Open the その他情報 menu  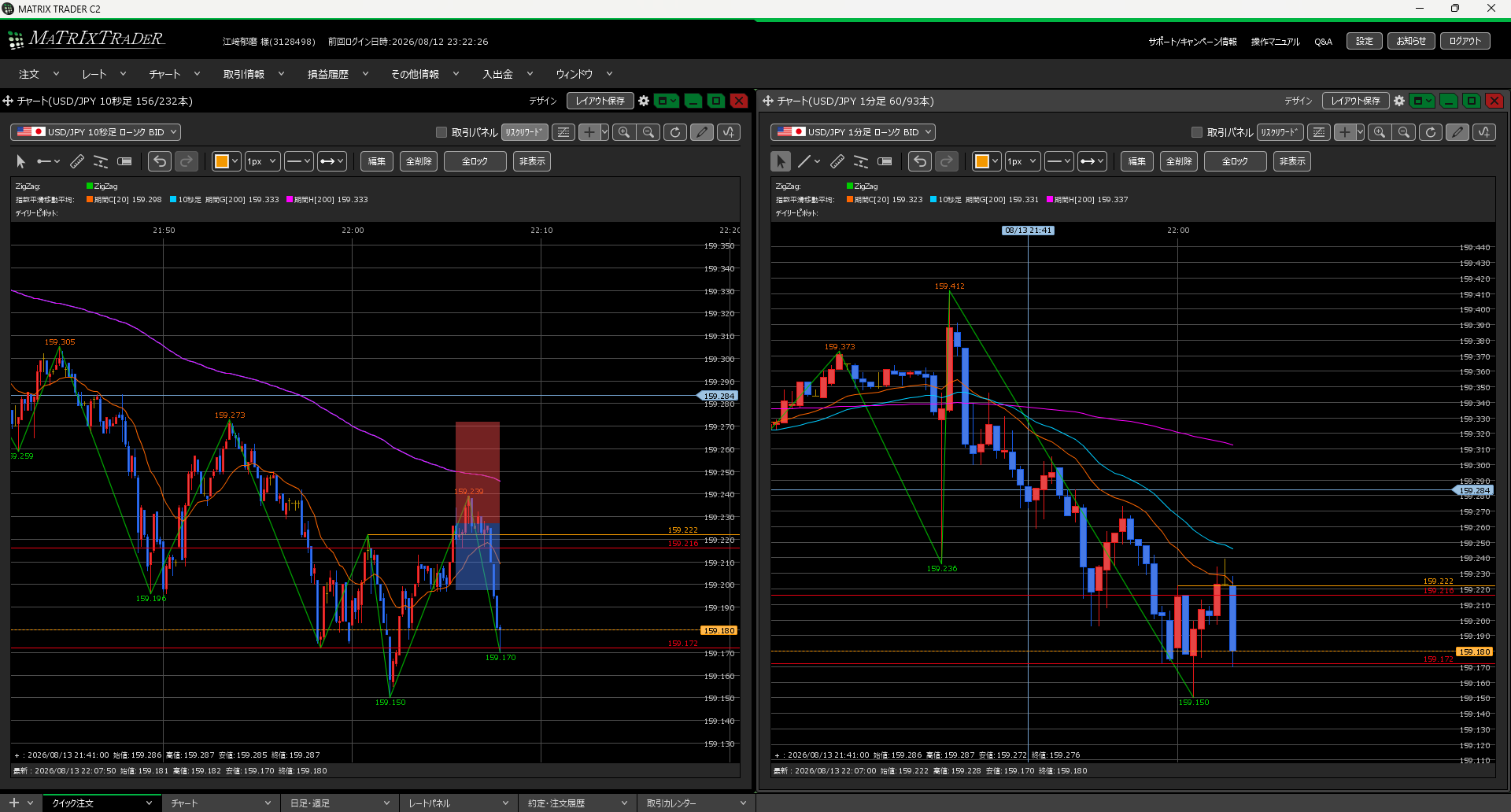[x=426, y=74]
